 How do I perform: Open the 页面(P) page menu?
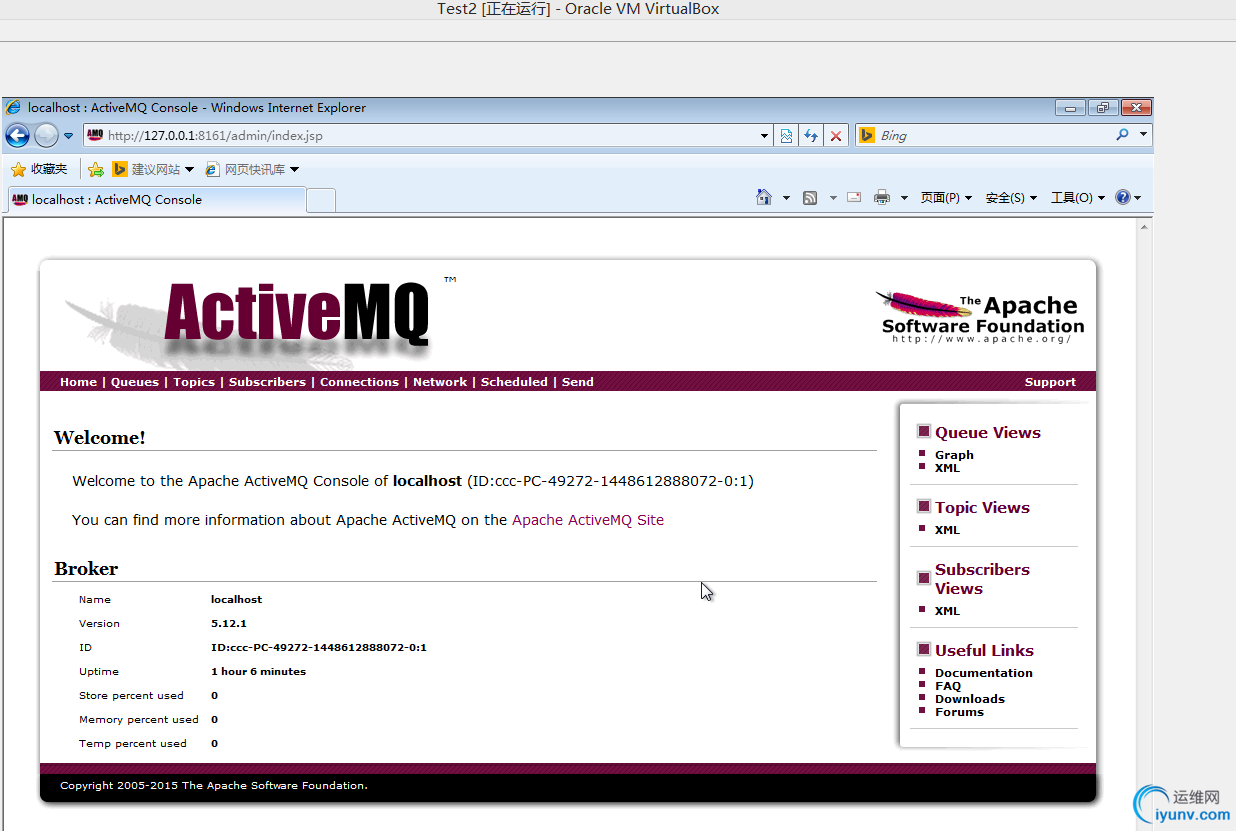[x=946, y=198]
